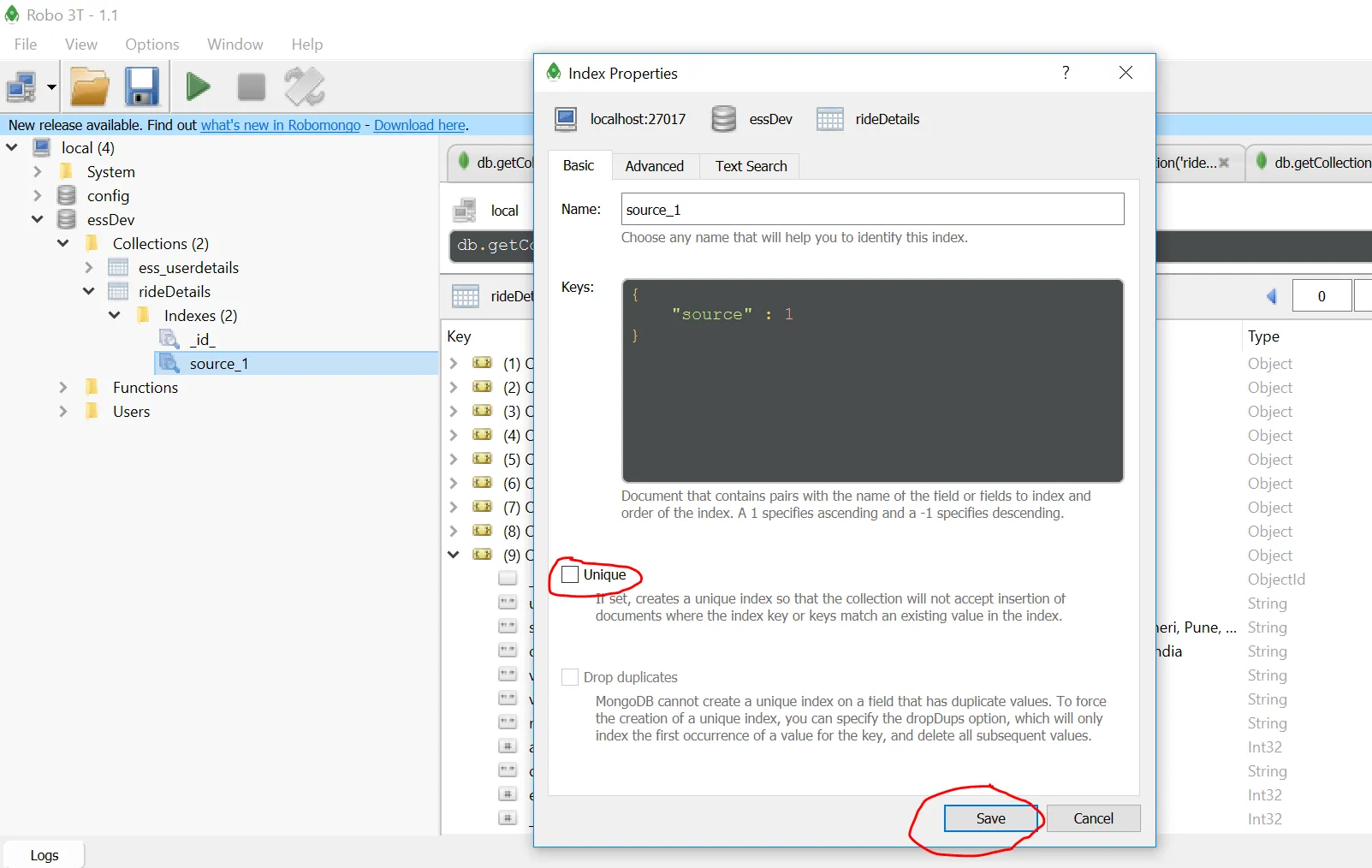Toggle the Drop duplicates checkbox
The height and width of the screenshot is (868, 1372).
tap(570, 677)
